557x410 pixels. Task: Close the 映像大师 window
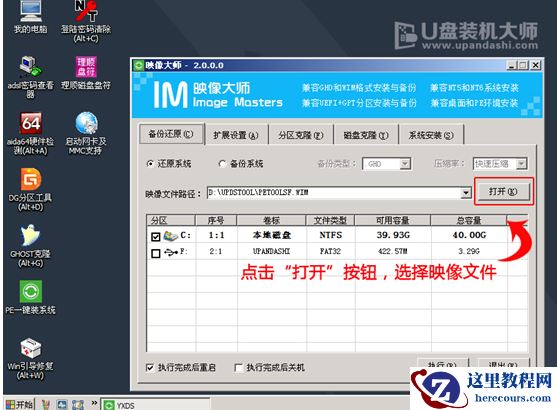click(535, 65)
